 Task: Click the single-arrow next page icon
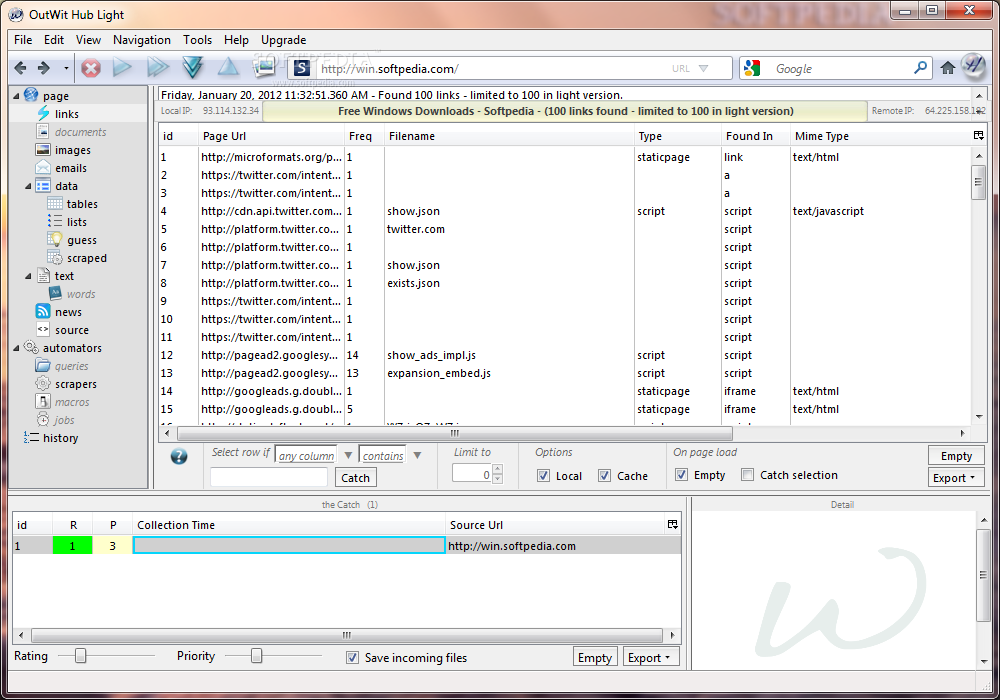122,67
